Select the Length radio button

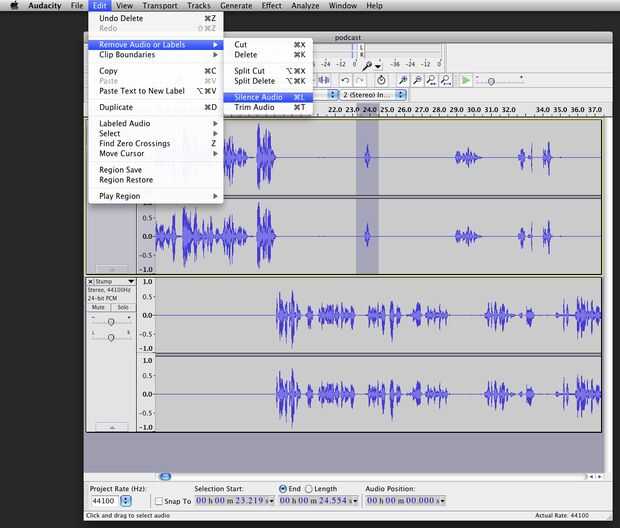tap(308, 489)
